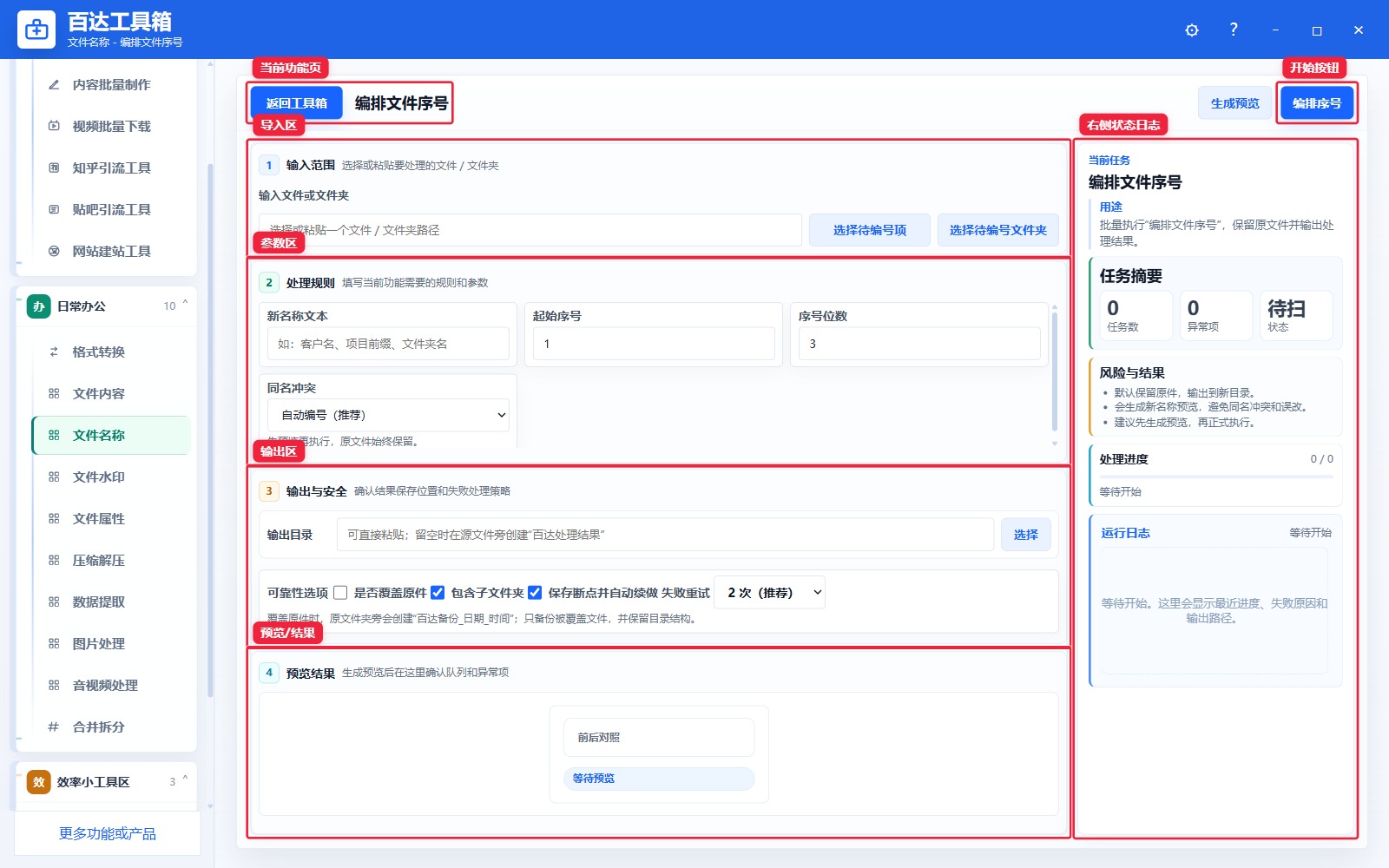Viewport: 1389px width, 868px height.
Task: Select 文件名称 in the sidebar
Action: click(x=111, y=436)
